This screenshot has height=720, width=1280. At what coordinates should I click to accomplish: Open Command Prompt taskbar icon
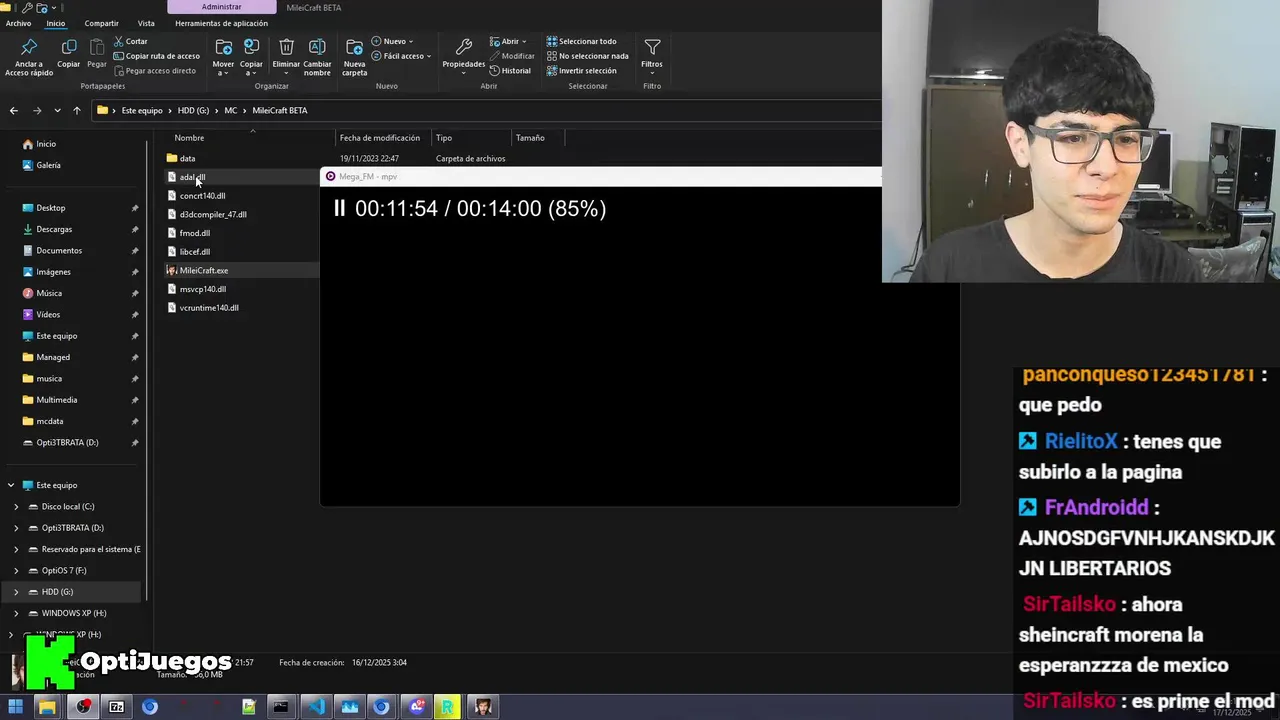click(281, 707)
